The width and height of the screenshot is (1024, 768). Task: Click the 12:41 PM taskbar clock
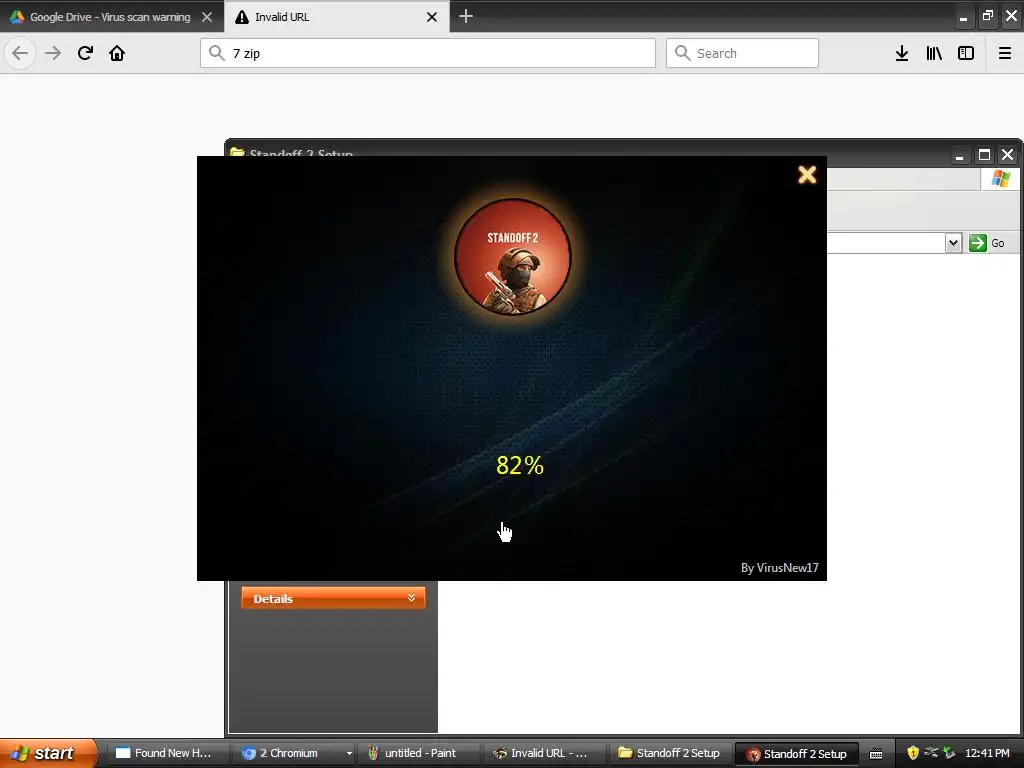tap(987, 753)
